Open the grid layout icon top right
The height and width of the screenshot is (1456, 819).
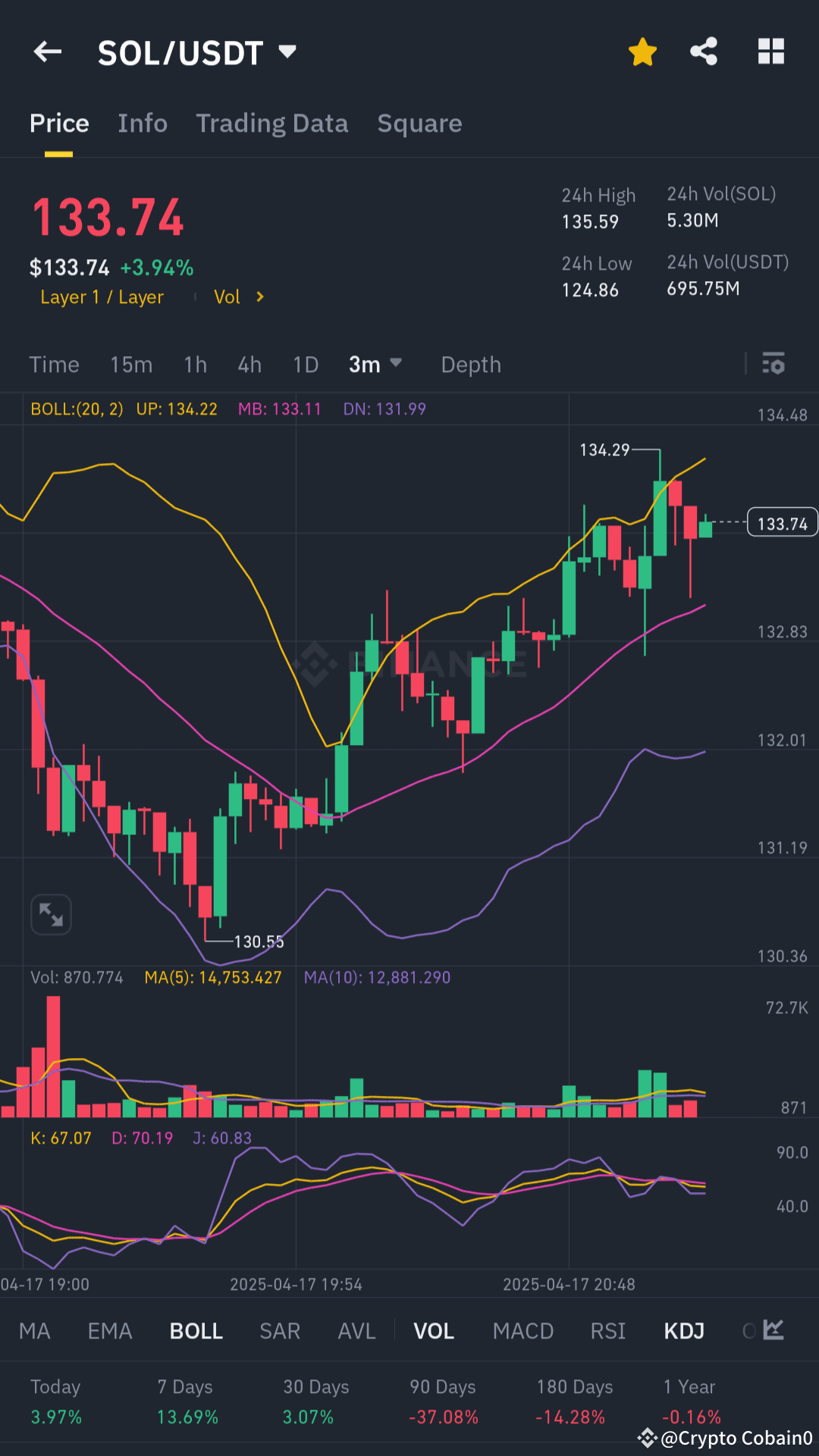[770, 52]
